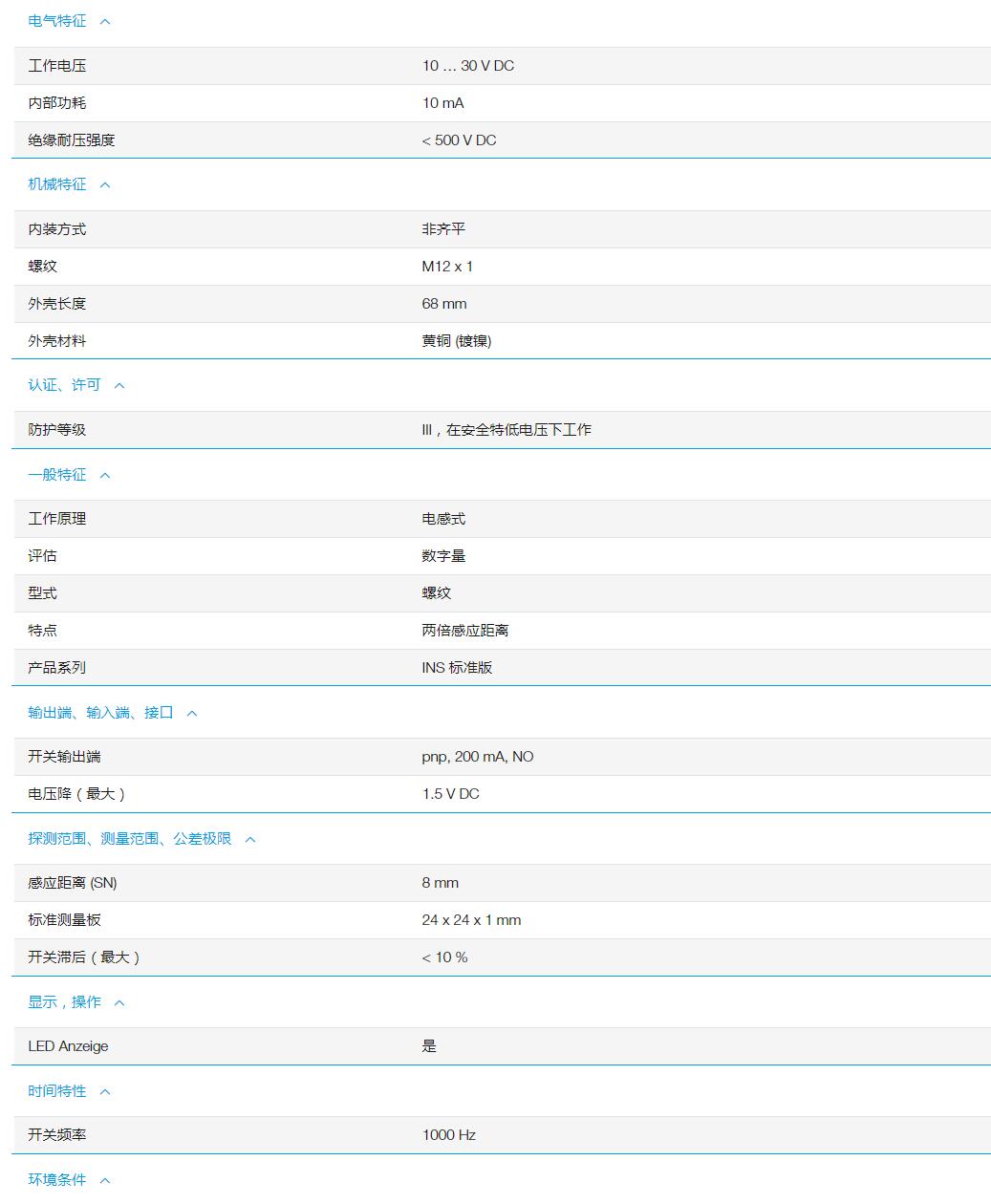Screen dimensions: 991x1204
Task: Click the 一般特征 heading text
Action: [55, 475]
